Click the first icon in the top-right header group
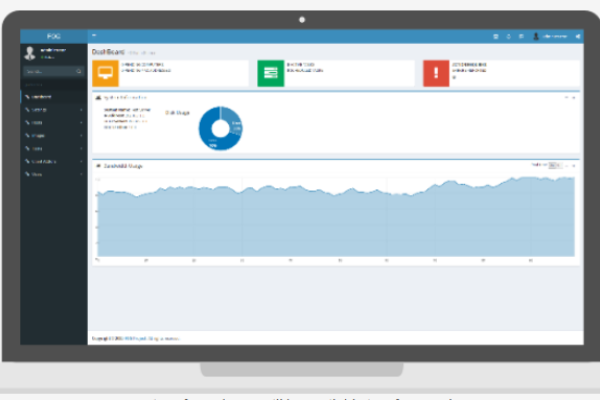The image size is (600, 400). pos(496,36)
